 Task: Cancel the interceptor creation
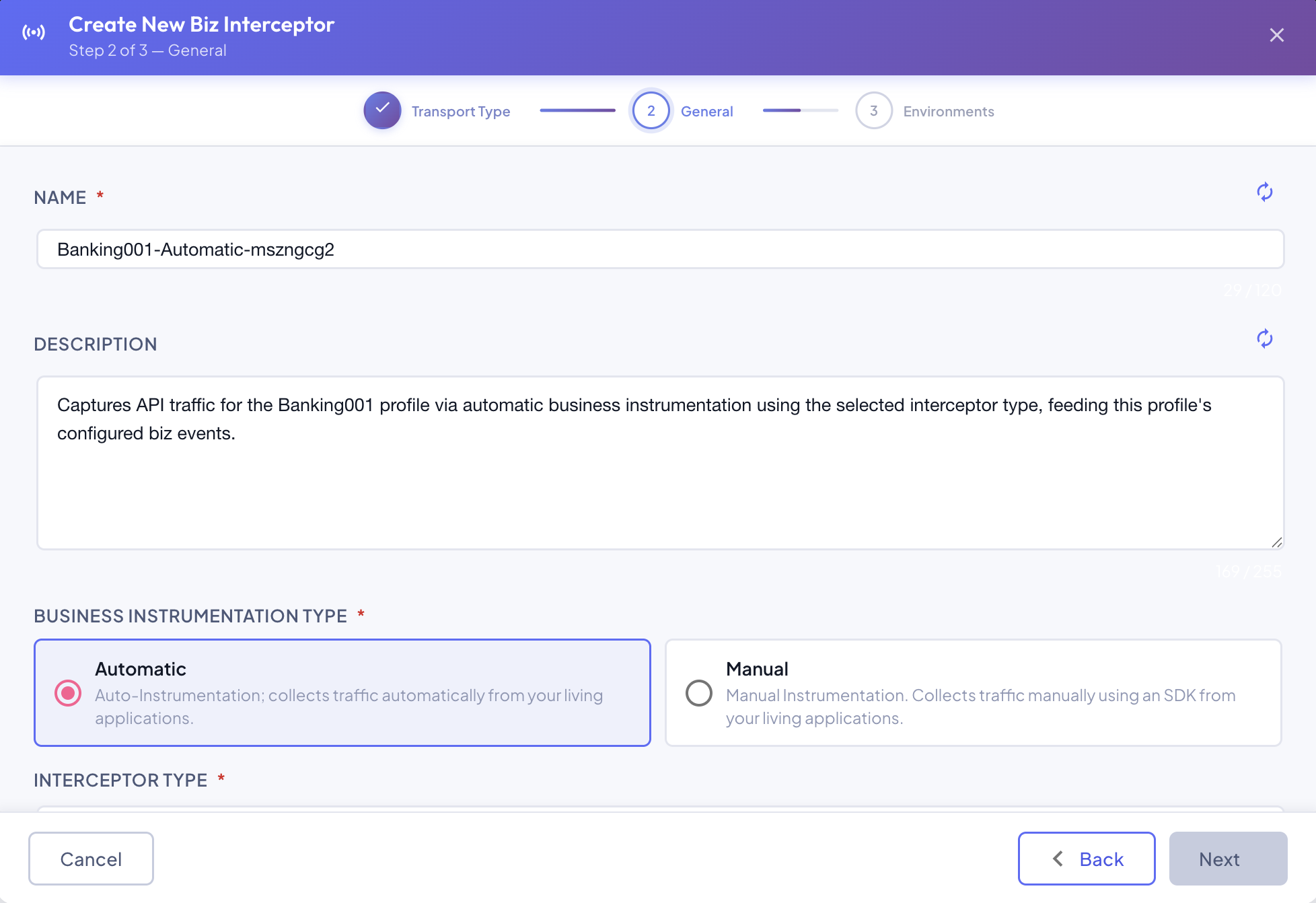tap(91, 859)
